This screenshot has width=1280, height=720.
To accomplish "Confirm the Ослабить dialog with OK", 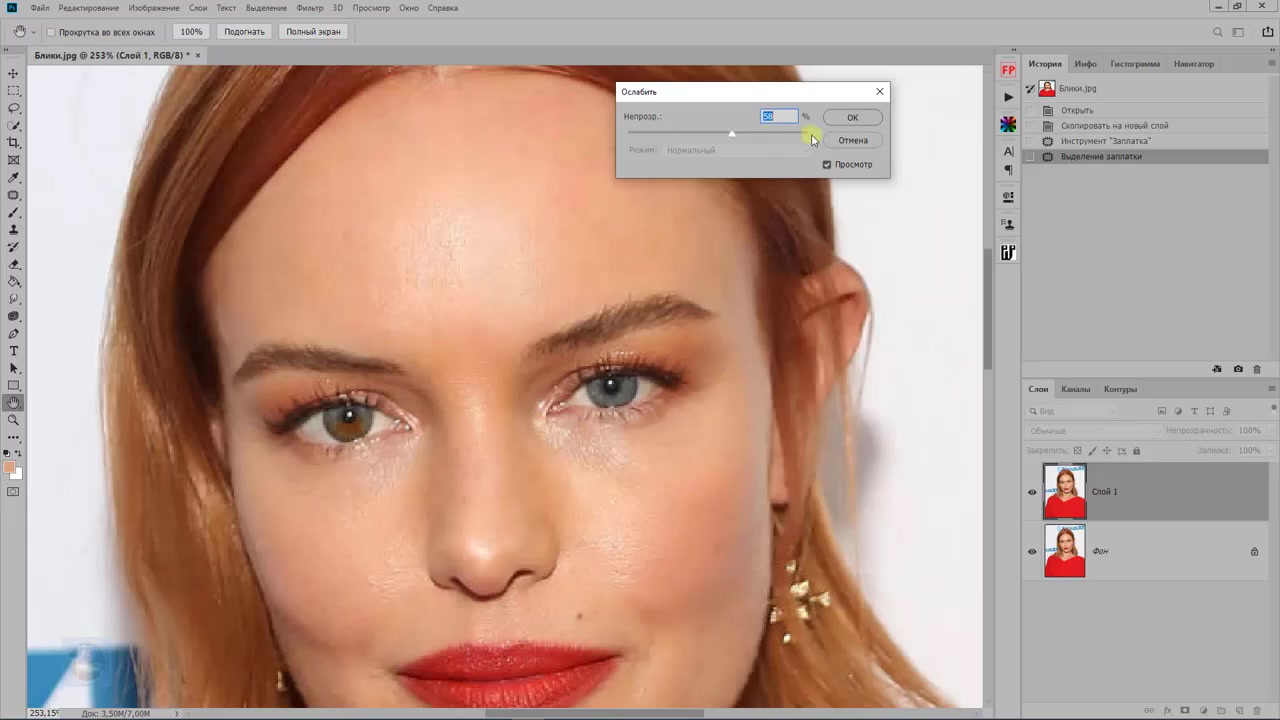I will (x=853, y=117).
